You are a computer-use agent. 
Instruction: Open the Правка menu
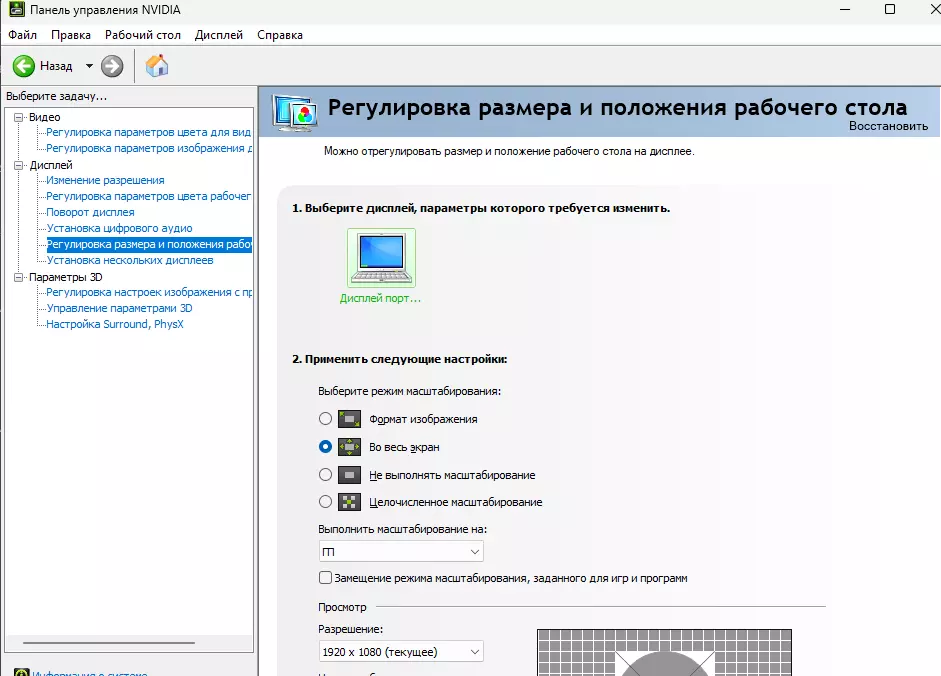(71, 35)
